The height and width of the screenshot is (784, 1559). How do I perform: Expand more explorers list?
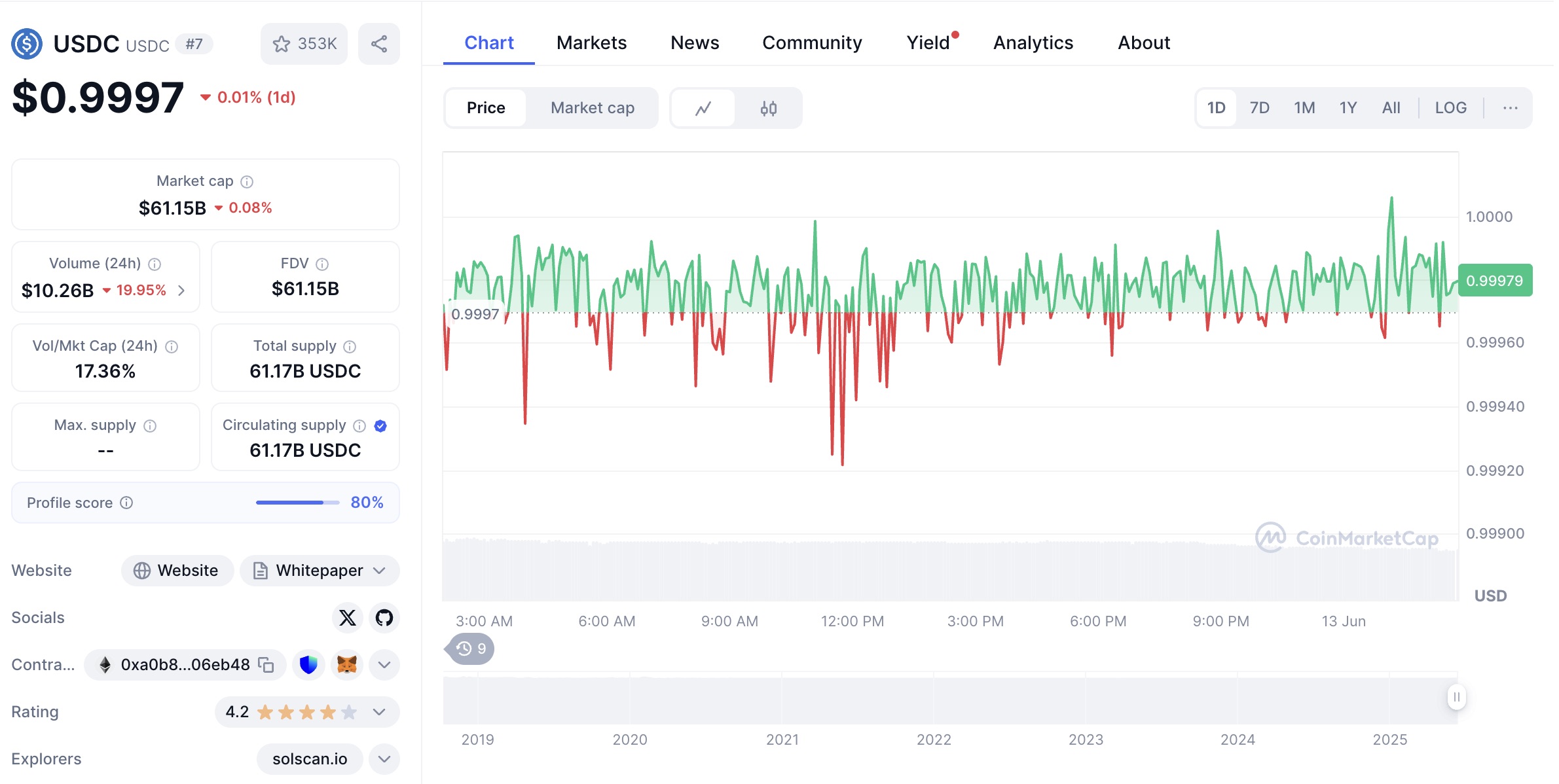click(x=384, y=759)
